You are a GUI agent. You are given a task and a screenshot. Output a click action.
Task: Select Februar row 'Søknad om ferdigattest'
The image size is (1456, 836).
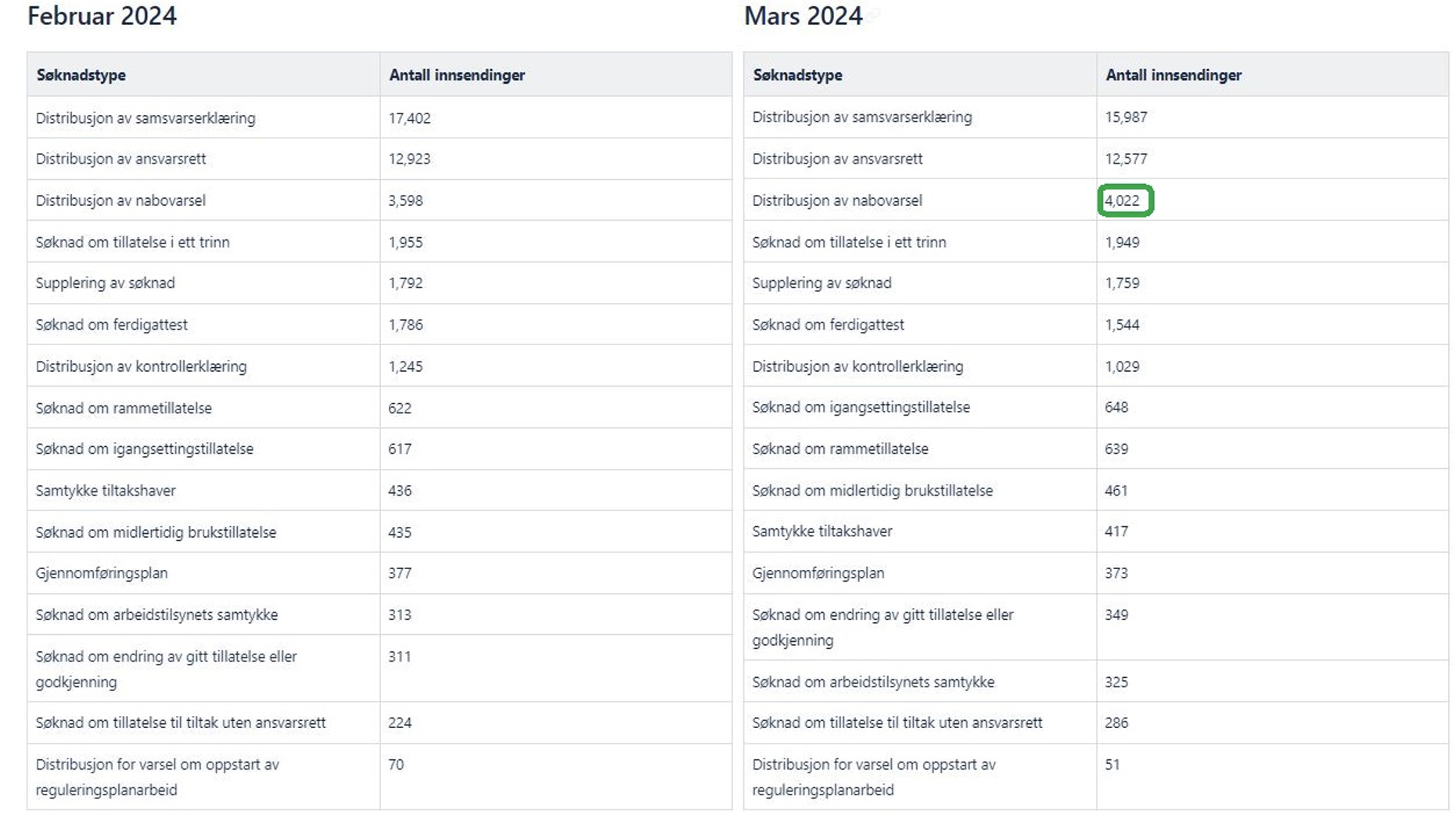pyautogui.click(x=379, y=325)
